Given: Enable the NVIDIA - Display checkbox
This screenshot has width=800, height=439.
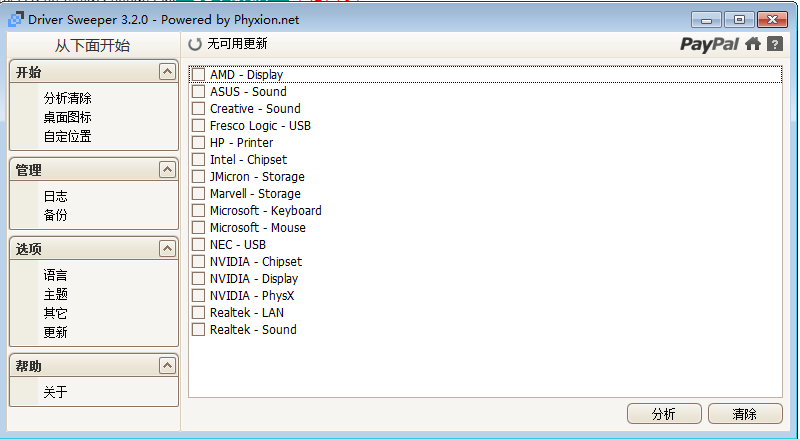Looking at the screenshot, I should pos(198,279).
